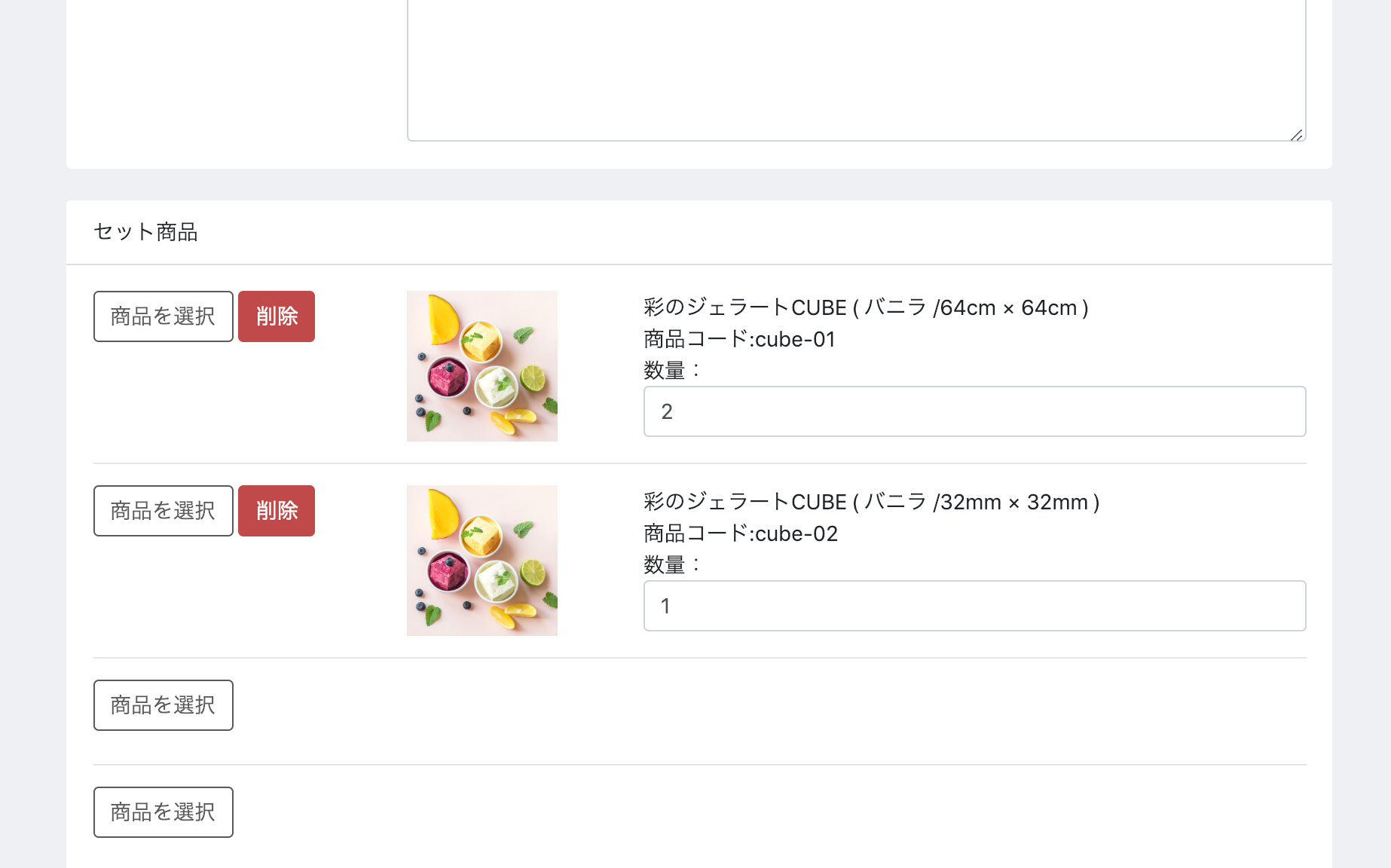Choose a product in the first empty row

(x=164, y=705)
